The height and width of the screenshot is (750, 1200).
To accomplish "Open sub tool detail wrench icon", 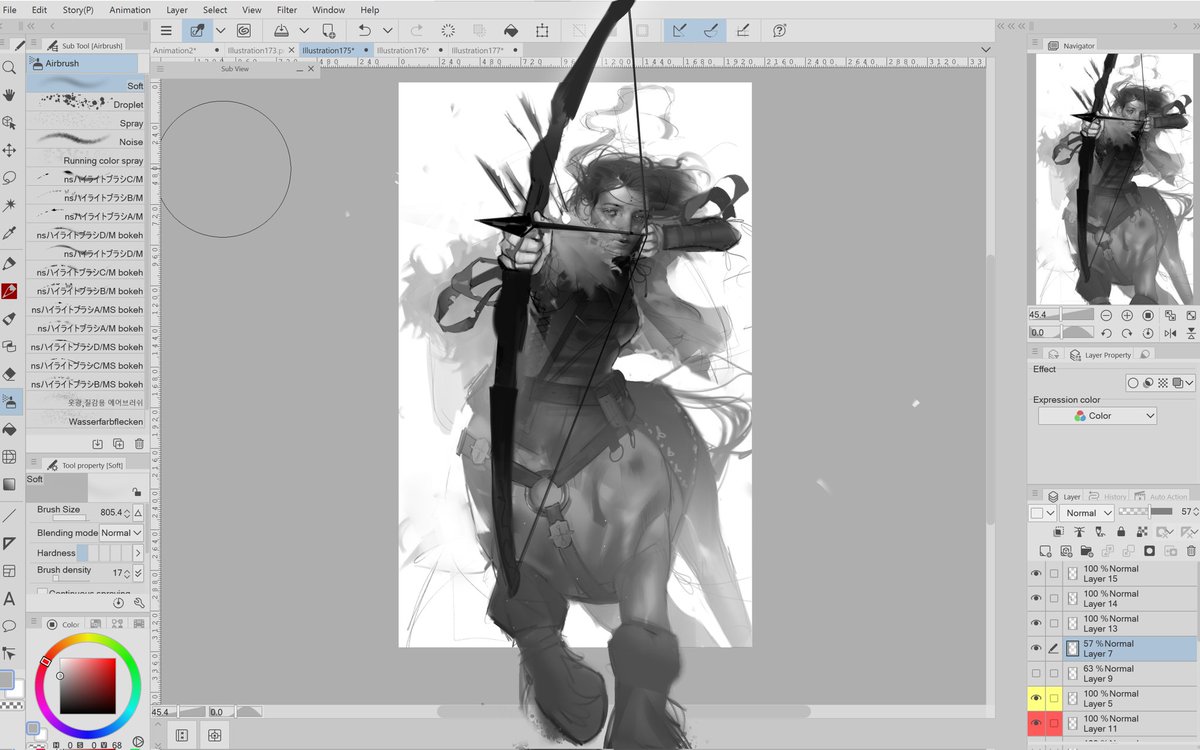I will coord(139,603).
